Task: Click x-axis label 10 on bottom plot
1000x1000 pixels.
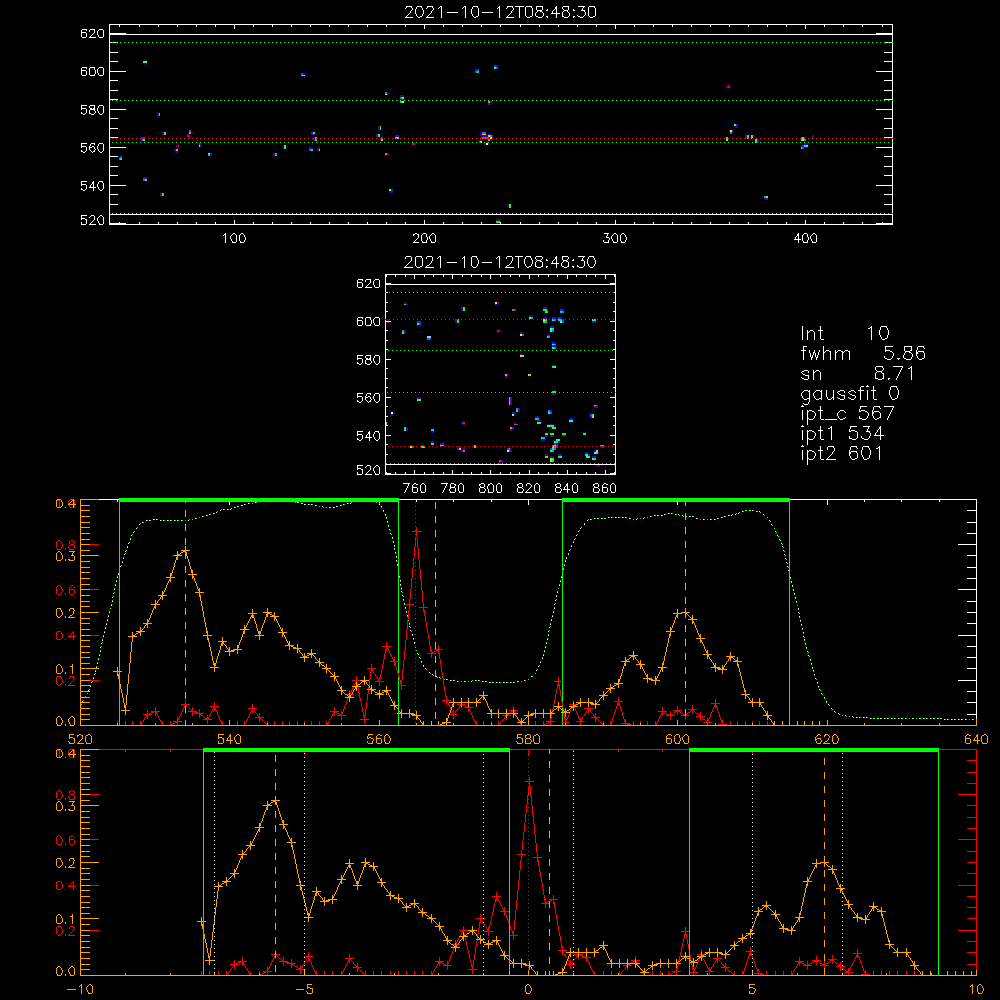Action: tap(976, 990)
